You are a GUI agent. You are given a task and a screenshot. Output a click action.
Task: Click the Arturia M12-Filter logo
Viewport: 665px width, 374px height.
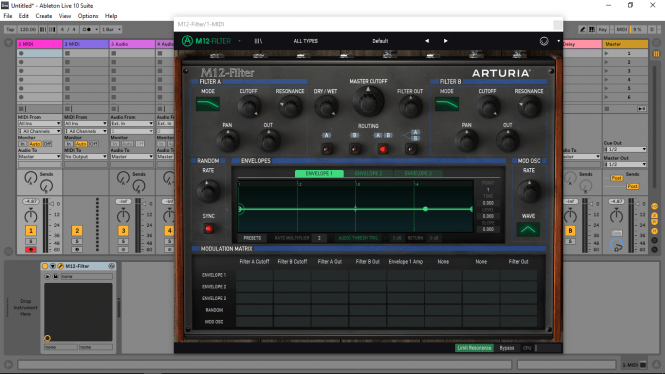pos(206,41)
